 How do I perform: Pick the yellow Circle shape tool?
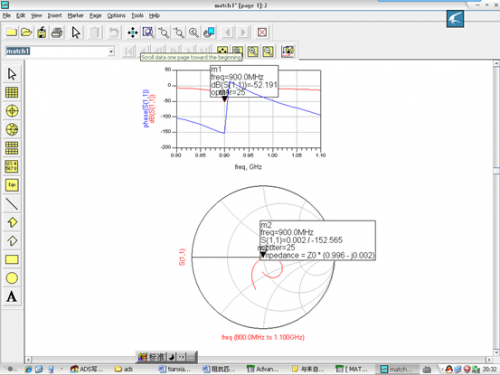coord(12,278)
